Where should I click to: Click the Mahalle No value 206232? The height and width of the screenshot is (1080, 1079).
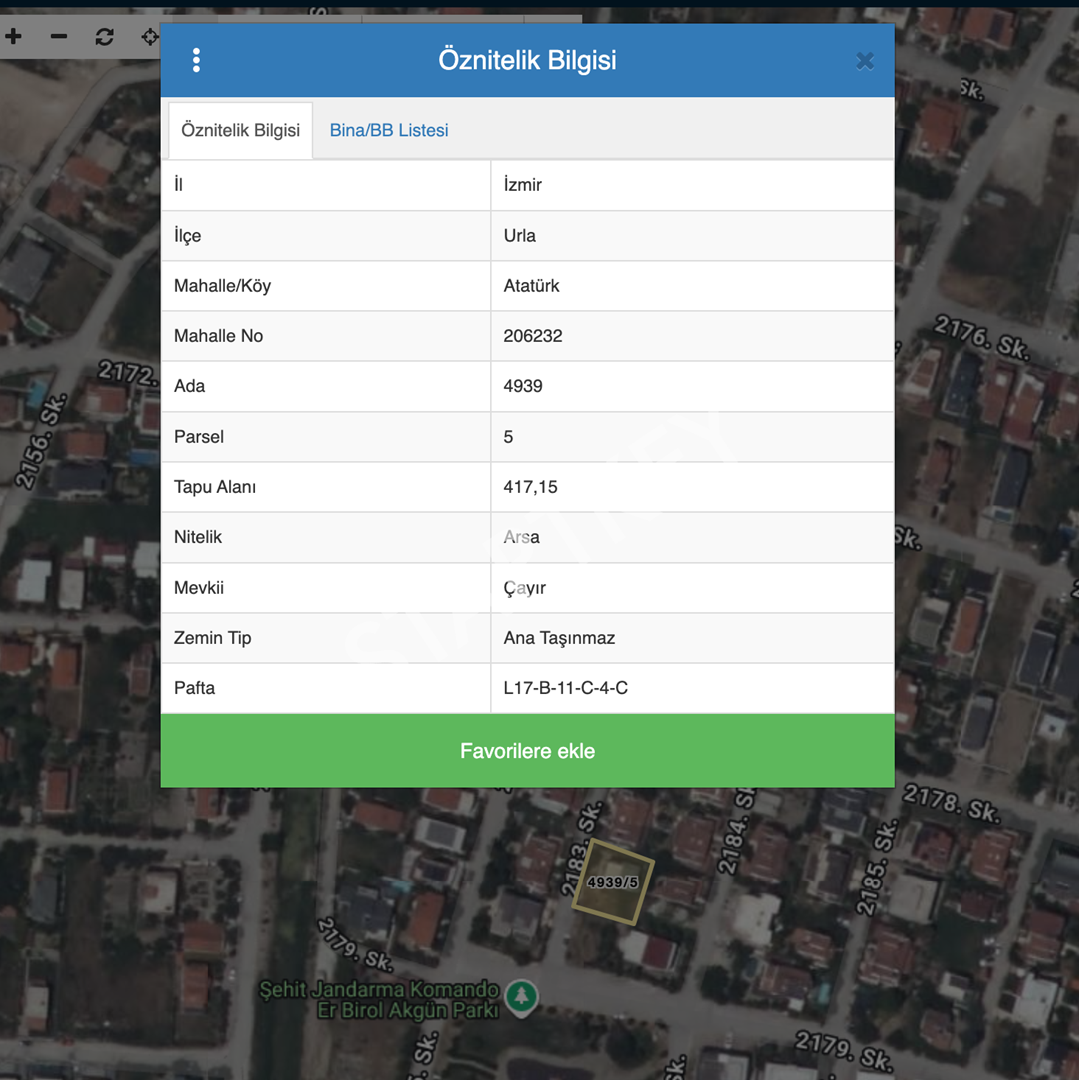click(533, 336)
